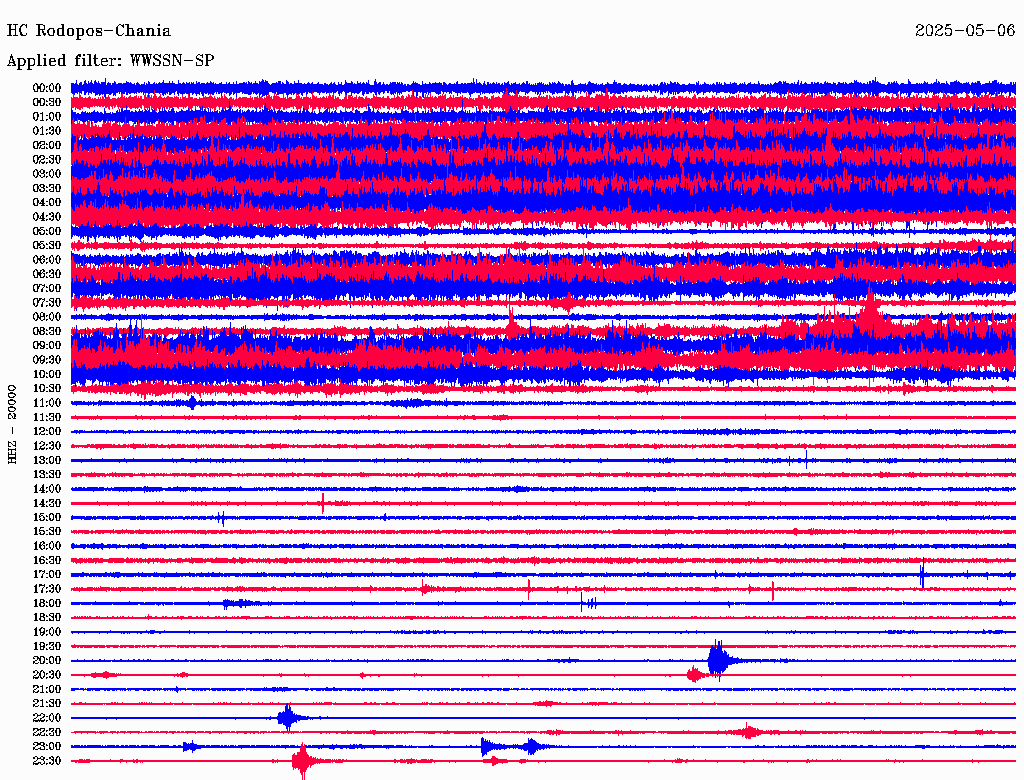Select the 21:30 time label
The height and width of the screenshot is (780, 1024).
pyautogui.click(x=47, y=704)
